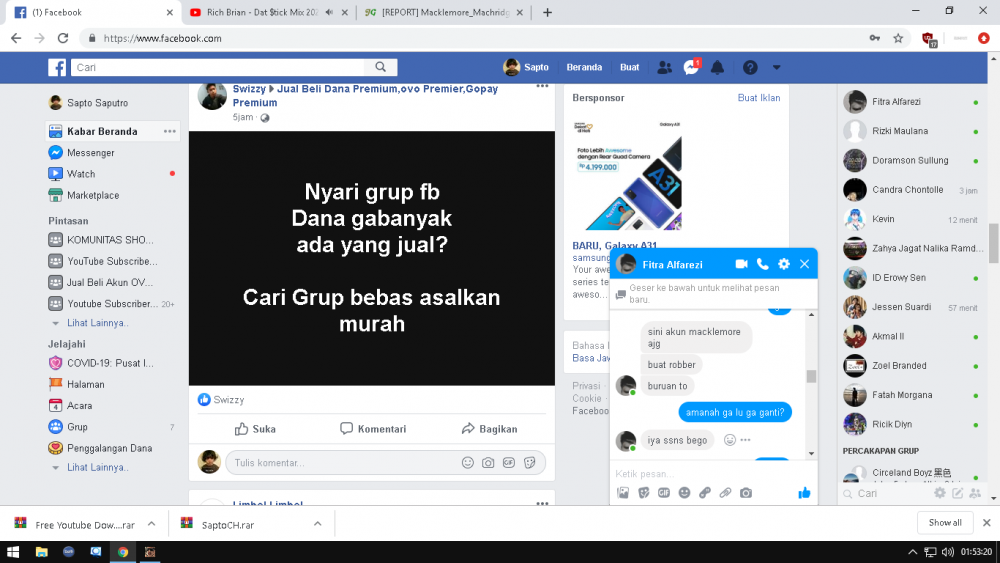Open Marketplace in left sidebar
The height and width of the screenshot is (563, 1000).
(93, 195)
